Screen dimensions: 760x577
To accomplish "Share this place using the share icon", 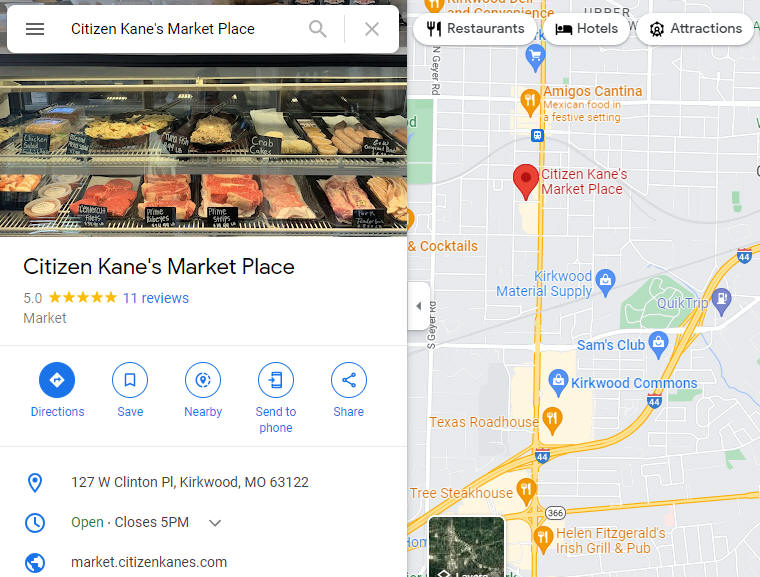I will (348, 380).
